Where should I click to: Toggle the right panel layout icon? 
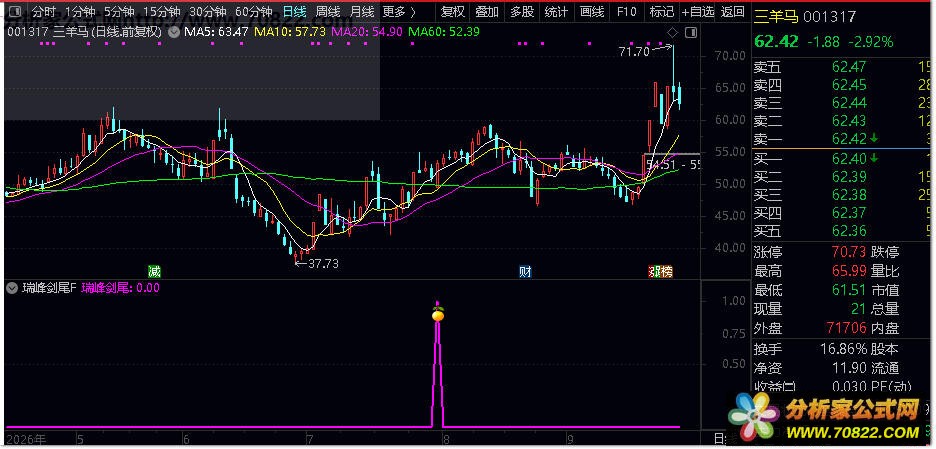coord(691,32)
